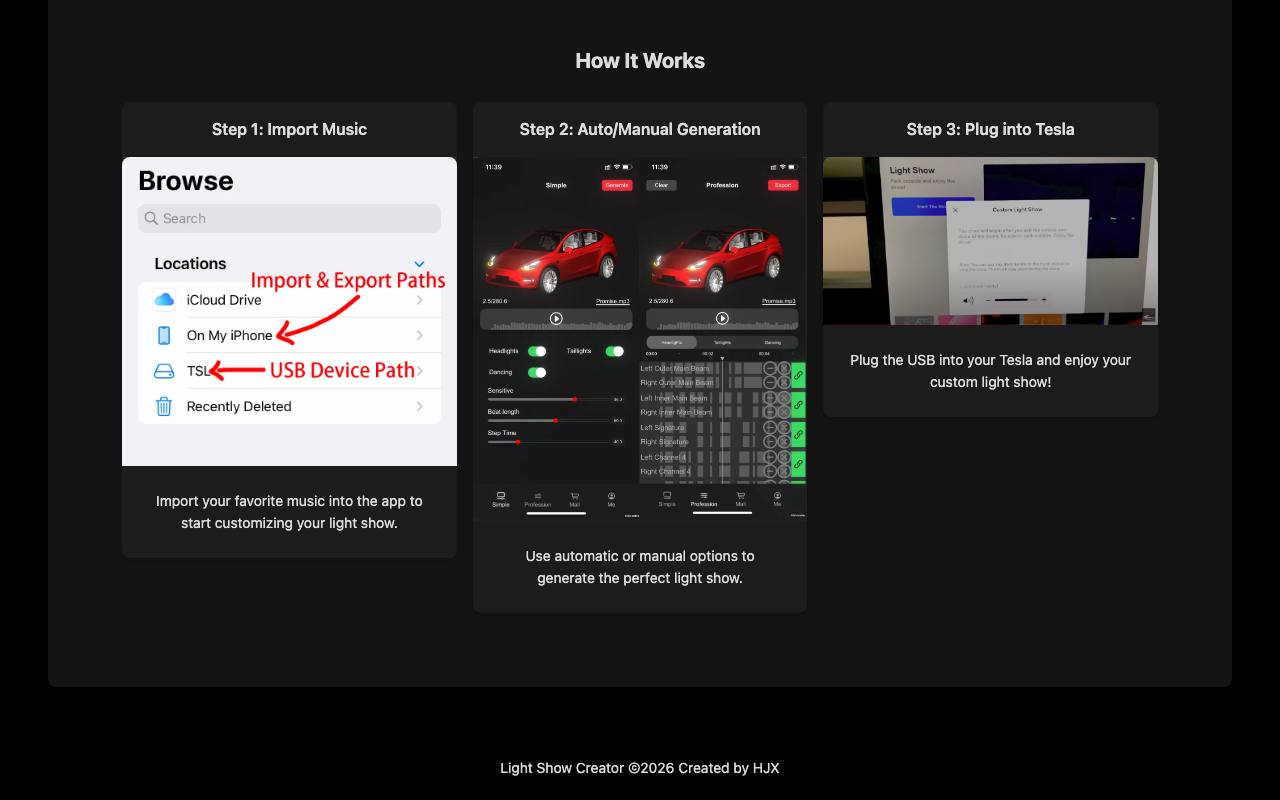
Task: Adjust the Sensitive slider
Action: [x=549, y=399]
